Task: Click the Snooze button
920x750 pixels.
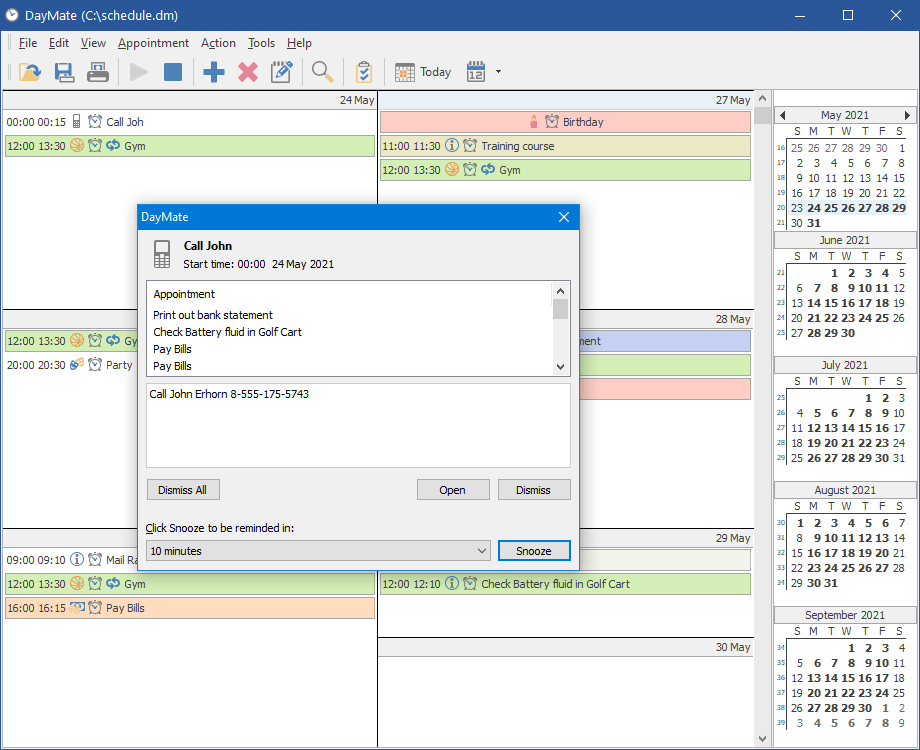Action: [533, 551]
